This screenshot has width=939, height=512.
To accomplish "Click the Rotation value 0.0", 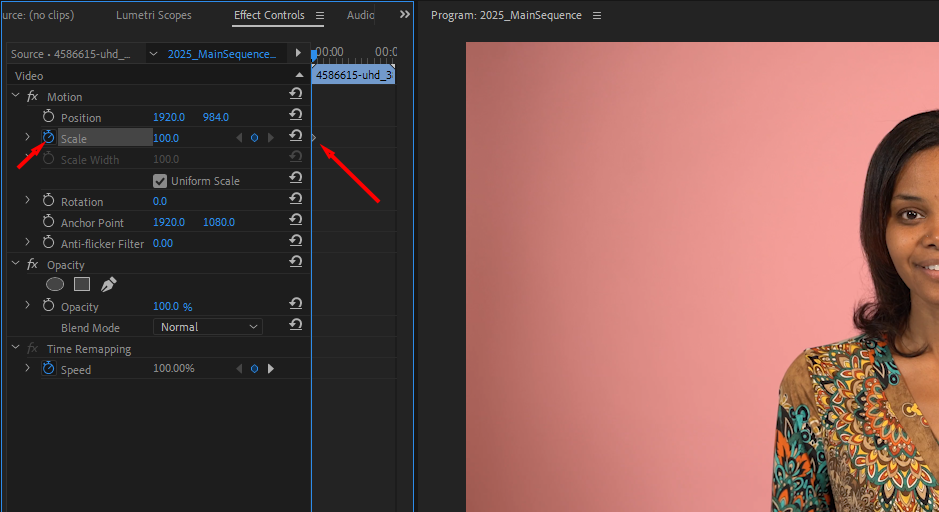I will coord(160,201).
